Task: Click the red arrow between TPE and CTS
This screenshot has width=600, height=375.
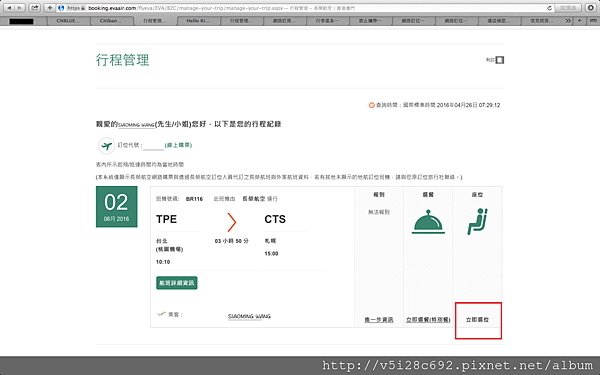Action: tap(232, 222)
